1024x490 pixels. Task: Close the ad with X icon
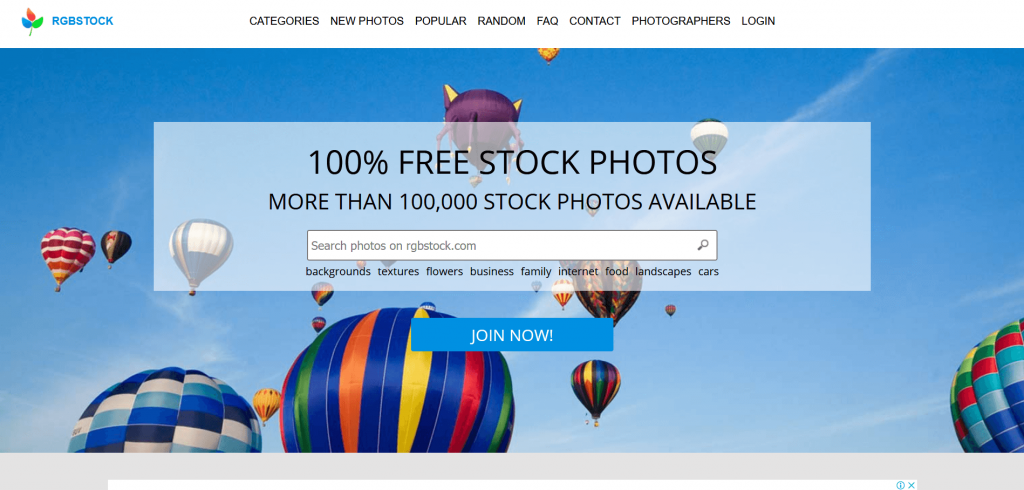click(912, 485)
